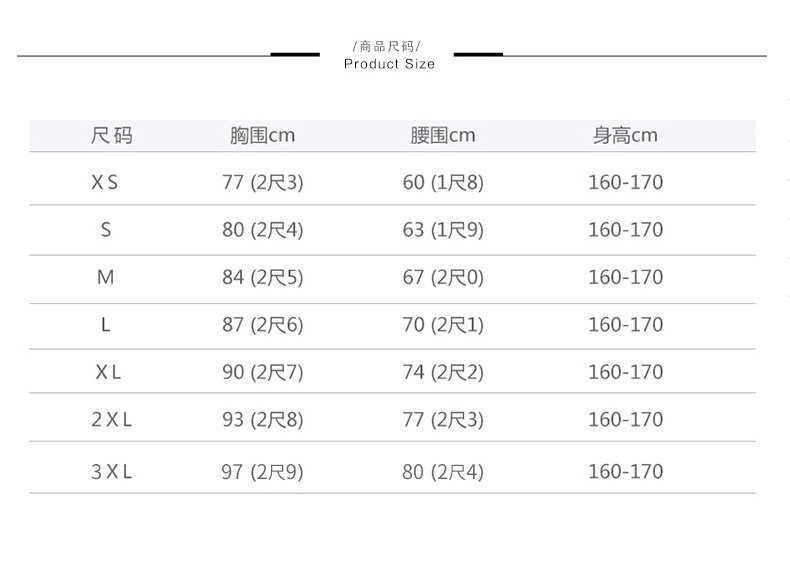Click the S size row label
This screenshot has height=562, width=790.
click(106, 230)
